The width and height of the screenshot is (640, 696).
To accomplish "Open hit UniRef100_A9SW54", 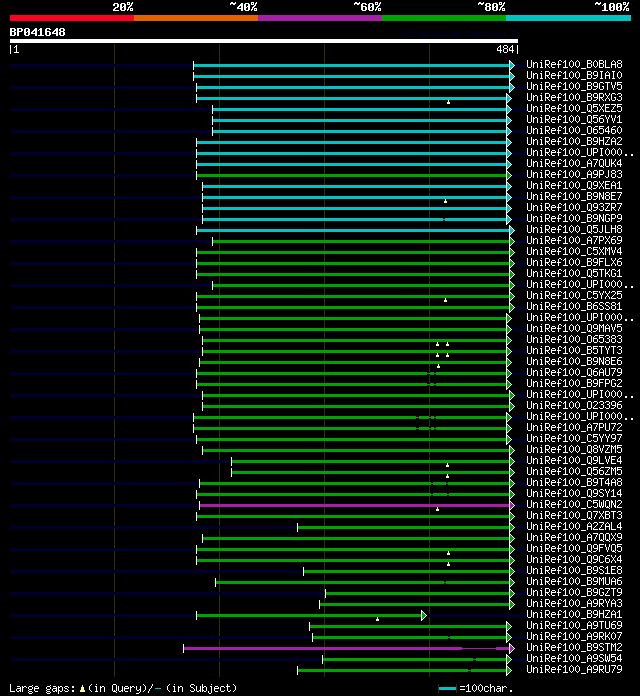I will pos(574,658).
